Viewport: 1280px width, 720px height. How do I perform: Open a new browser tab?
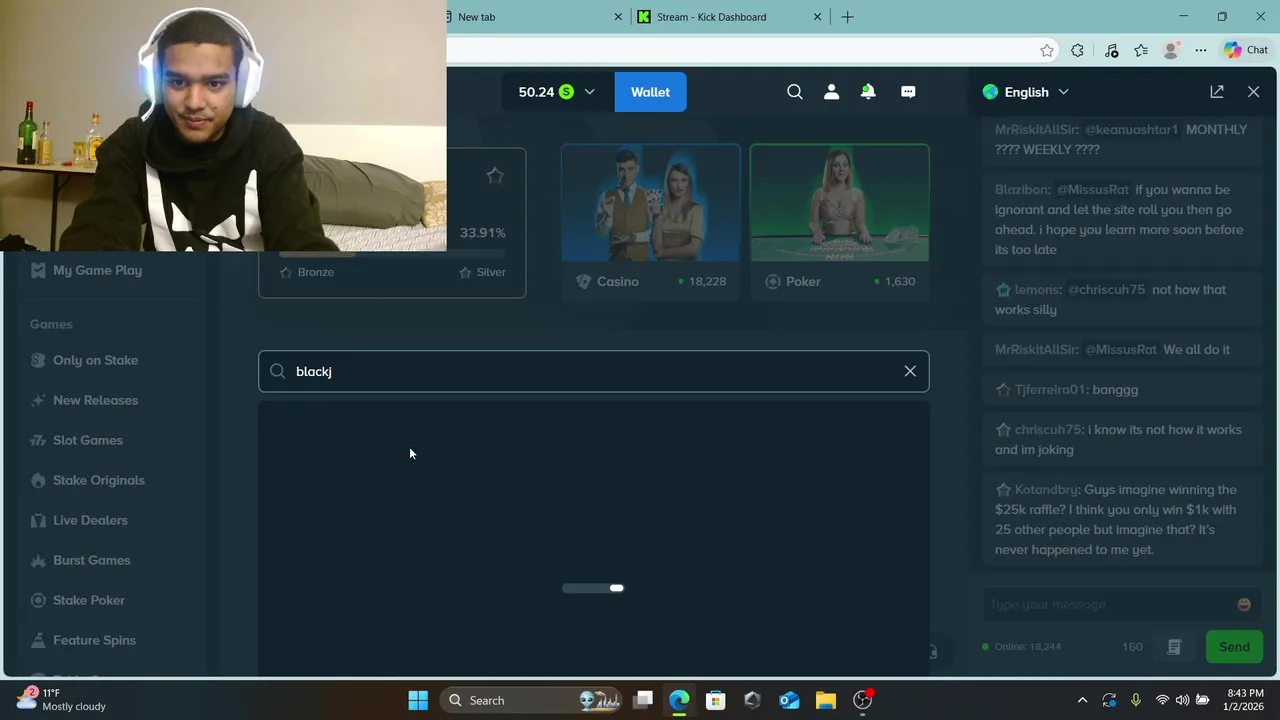coord(848,17)
